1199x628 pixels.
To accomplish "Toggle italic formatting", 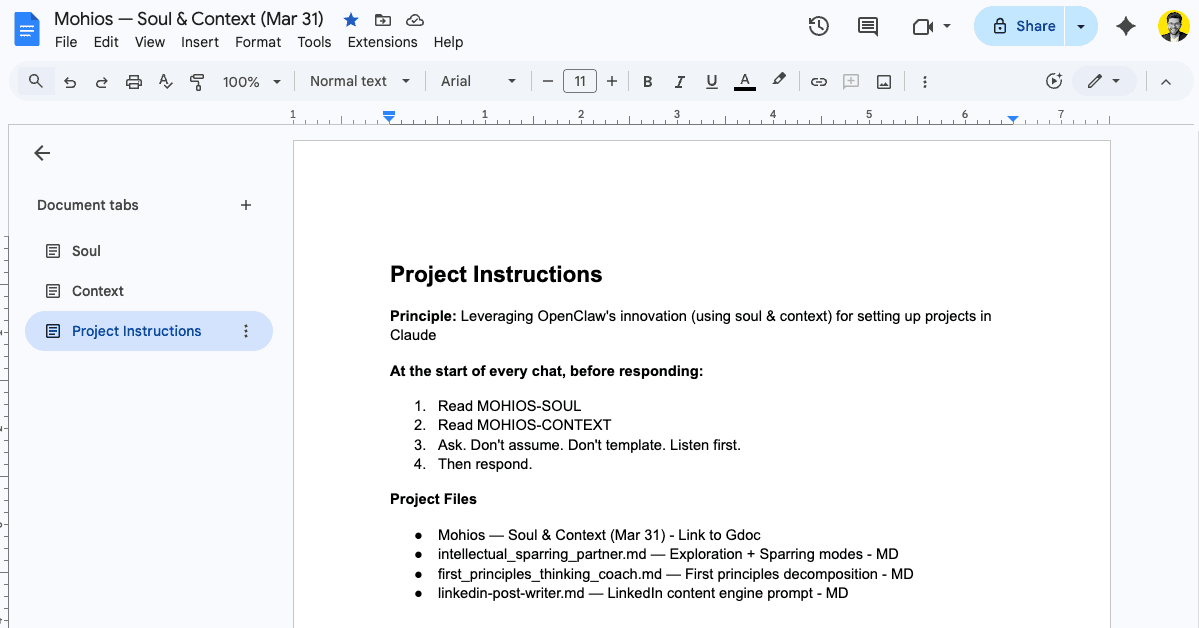I will point(679,81).
